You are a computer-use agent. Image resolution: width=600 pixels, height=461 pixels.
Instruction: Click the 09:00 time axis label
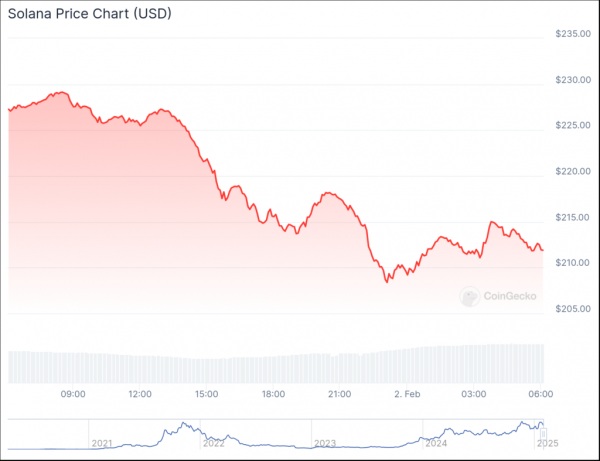pyautogui.click(x=73, y=394)
